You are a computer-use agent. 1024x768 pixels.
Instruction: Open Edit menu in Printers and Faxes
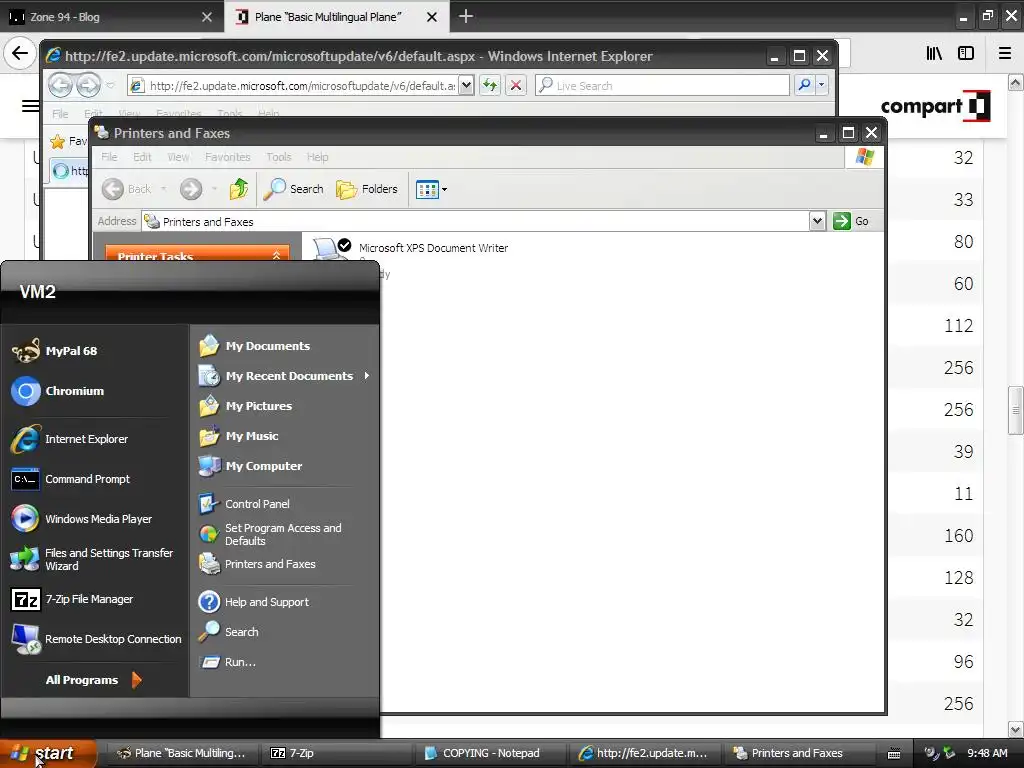point(142,157)
